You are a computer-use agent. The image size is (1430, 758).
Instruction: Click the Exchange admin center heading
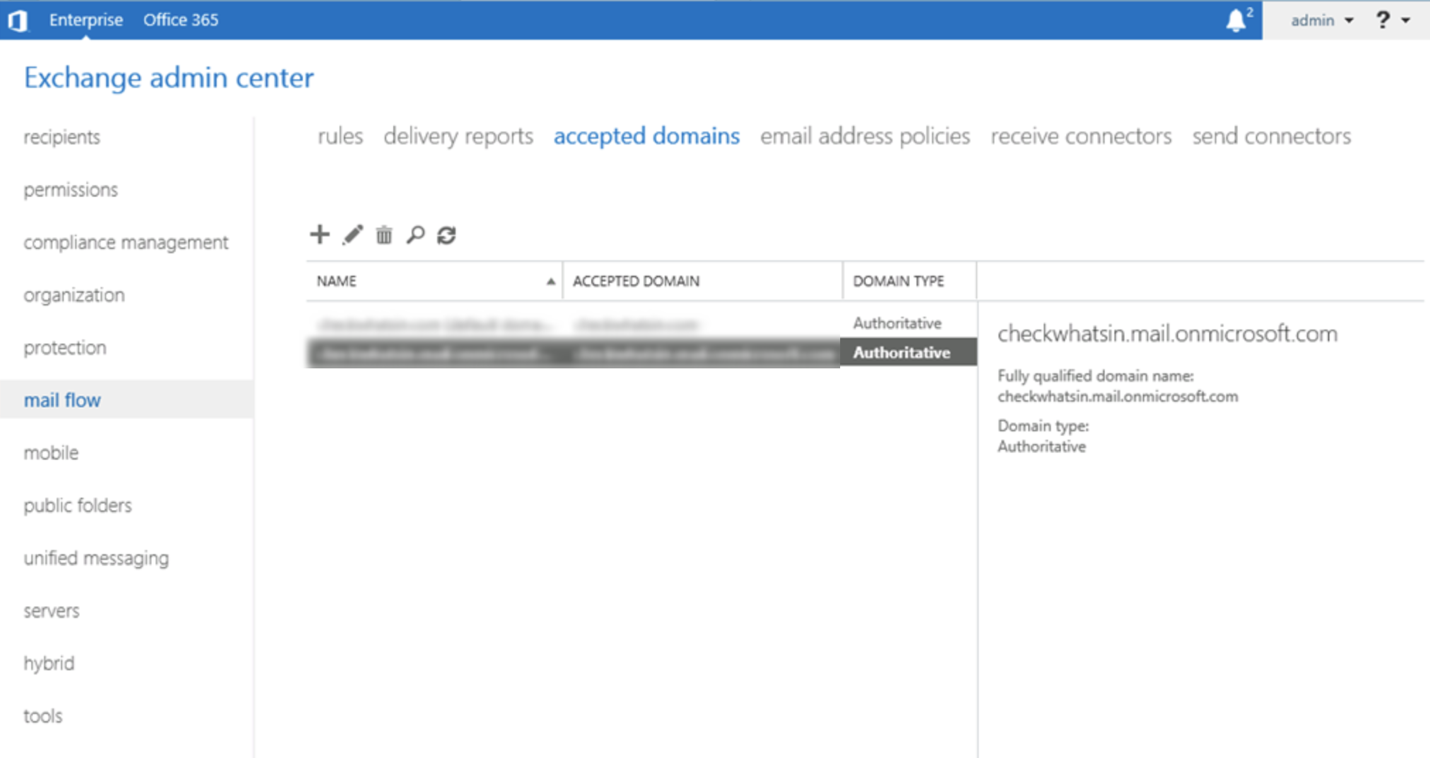point(169,78)
